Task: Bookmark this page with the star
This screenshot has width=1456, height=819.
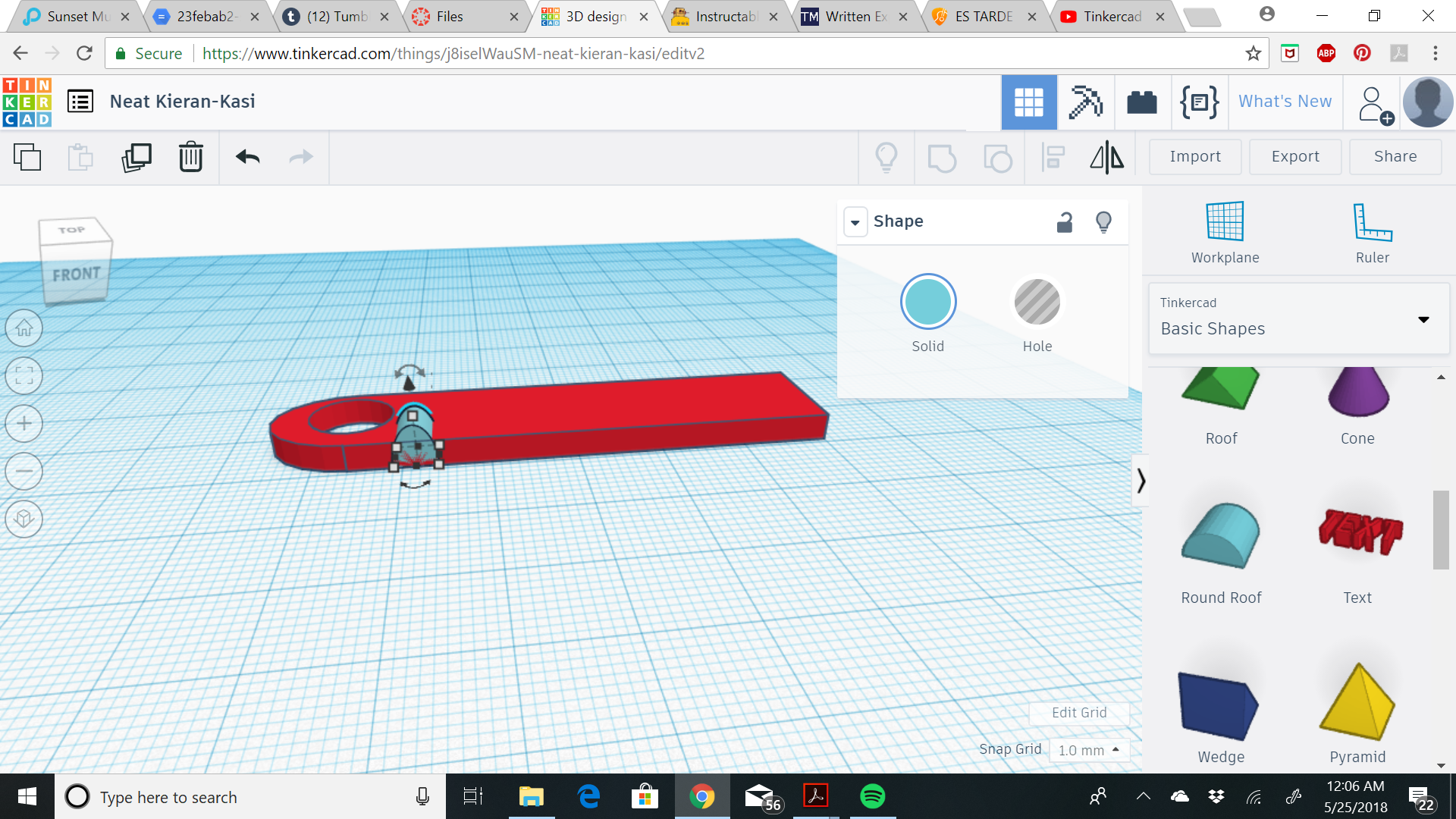Action: (1253, 54)
